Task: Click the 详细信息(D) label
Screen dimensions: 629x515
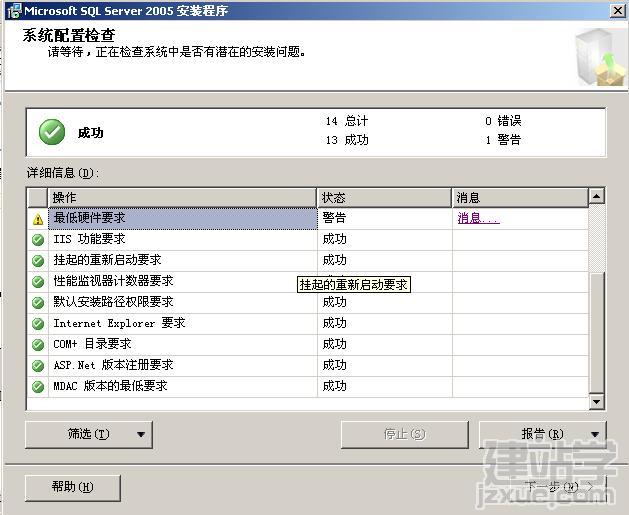Action: pos(63,173)
